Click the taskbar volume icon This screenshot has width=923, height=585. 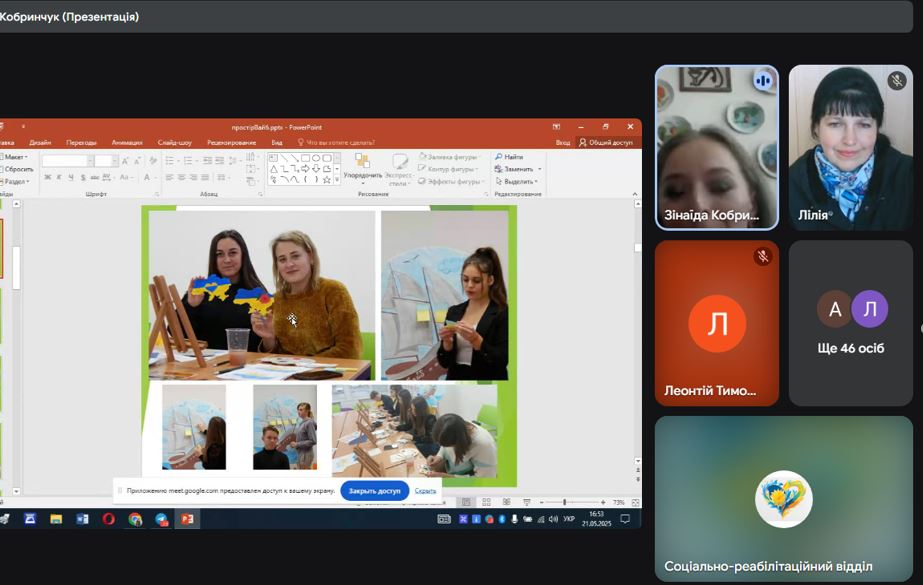click(553, 519)
